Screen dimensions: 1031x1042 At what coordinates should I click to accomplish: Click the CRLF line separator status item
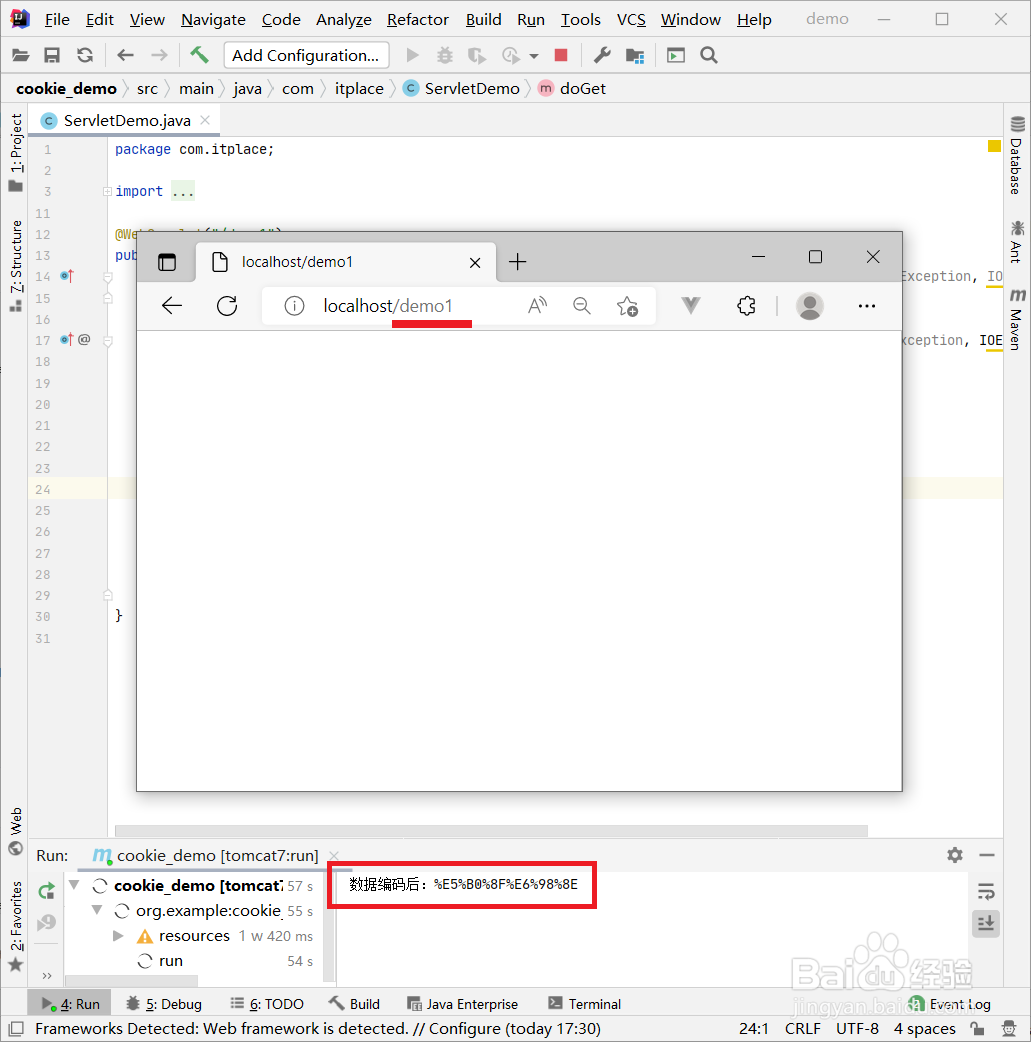coord(802,1028)
